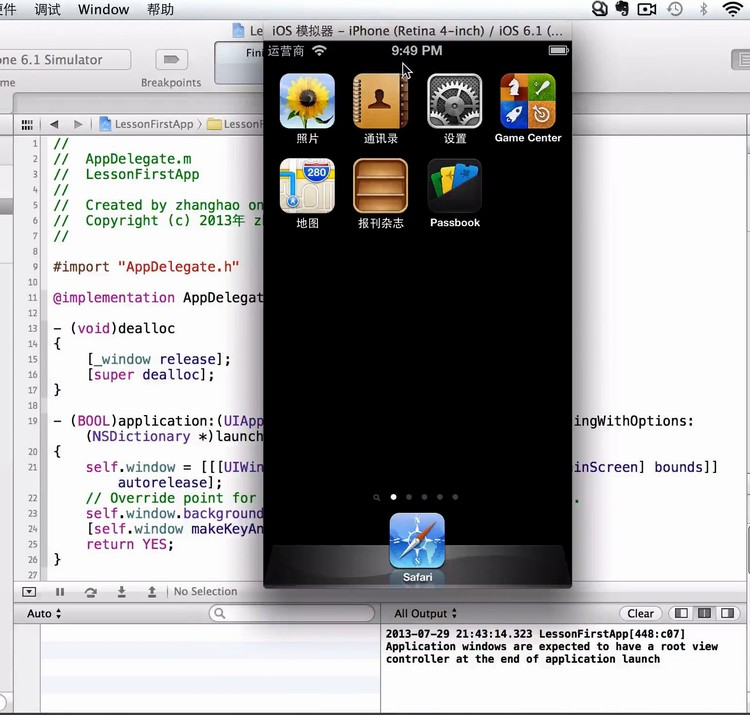Click the Wi-Fi menu bar icon
Screen dimensions: 750x715
click(732, 9)
